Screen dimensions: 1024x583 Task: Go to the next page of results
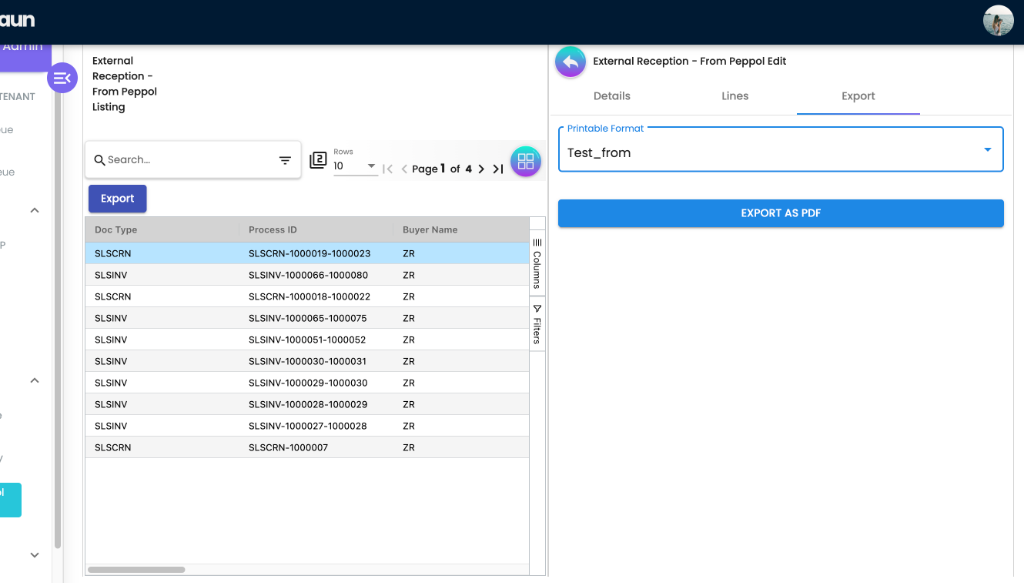pos(482,169)
